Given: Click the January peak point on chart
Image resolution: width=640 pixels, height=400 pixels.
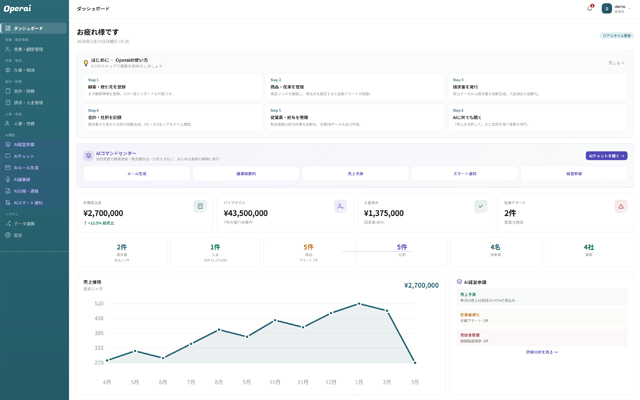Looking at the screenshot, I should 359,304.
